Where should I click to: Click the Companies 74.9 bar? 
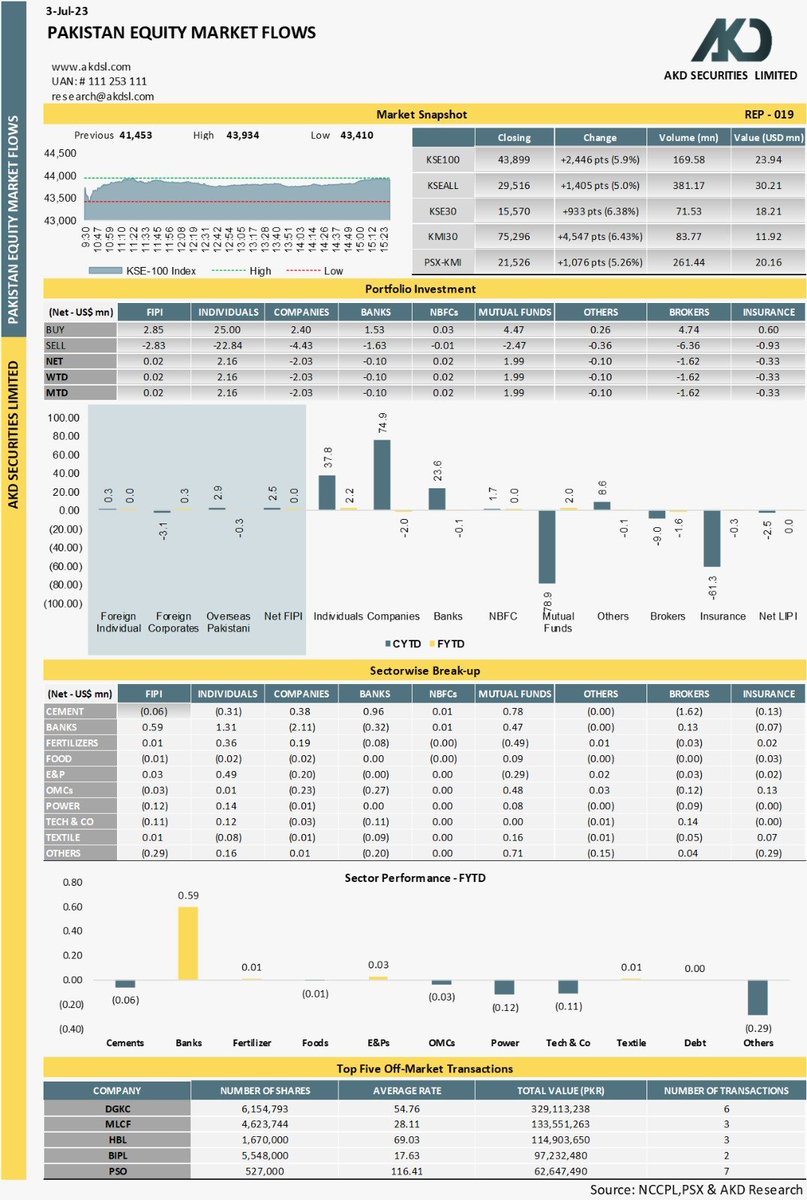point(382,475)
